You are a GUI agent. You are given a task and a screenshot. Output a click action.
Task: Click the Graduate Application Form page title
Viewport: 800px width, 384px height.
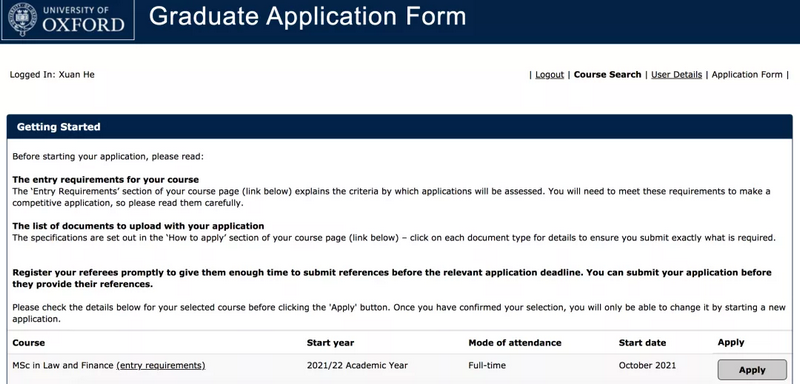point(308,16)
